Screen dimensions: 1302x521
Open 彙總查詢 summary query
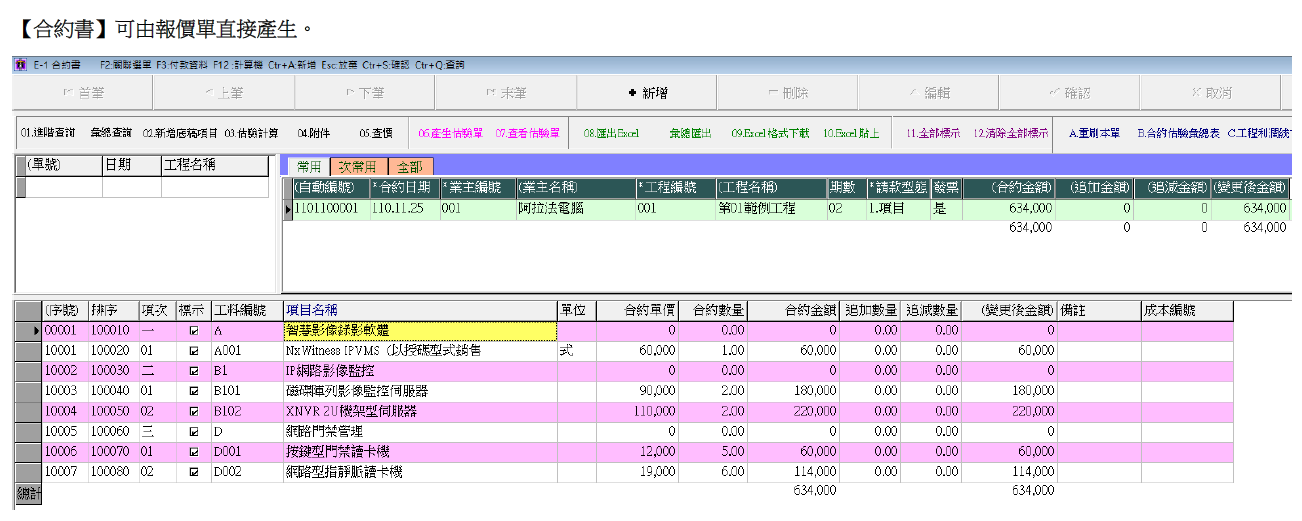(x=110, y=132)
